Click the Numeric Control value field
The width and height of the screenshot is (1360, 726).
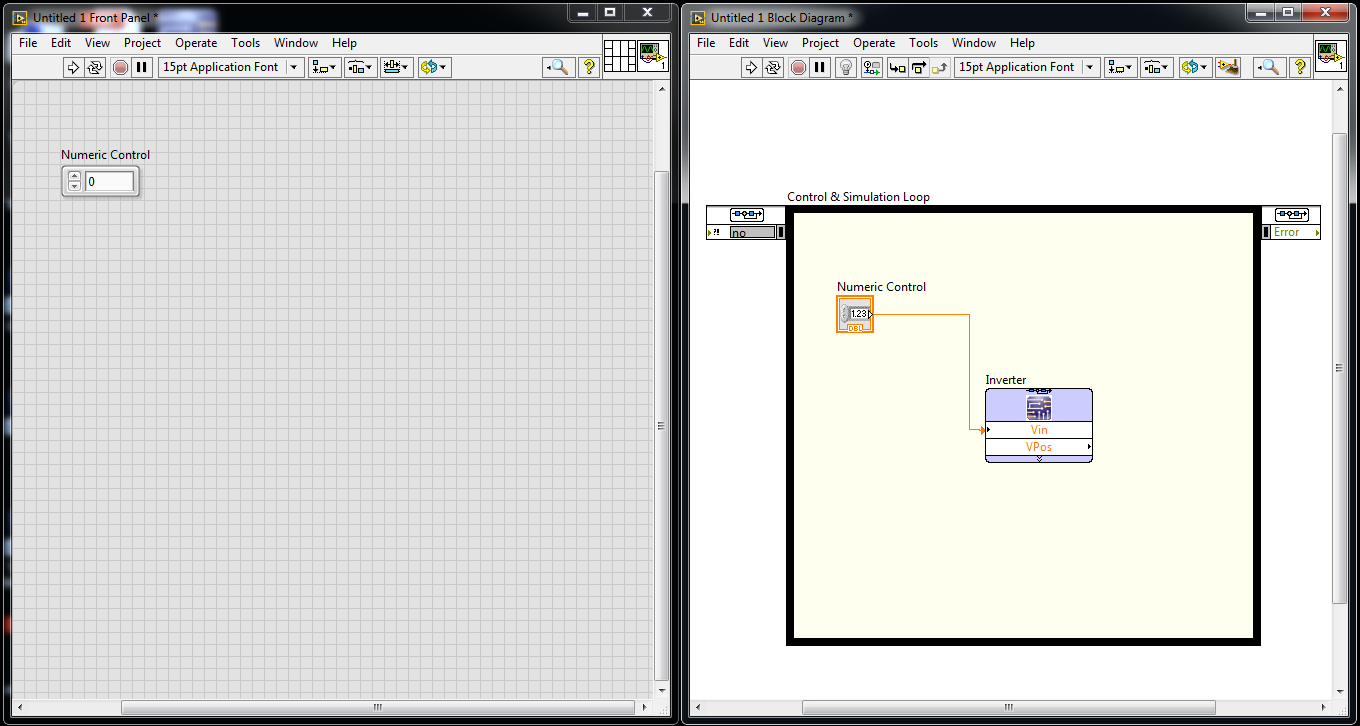coord(109,182)
